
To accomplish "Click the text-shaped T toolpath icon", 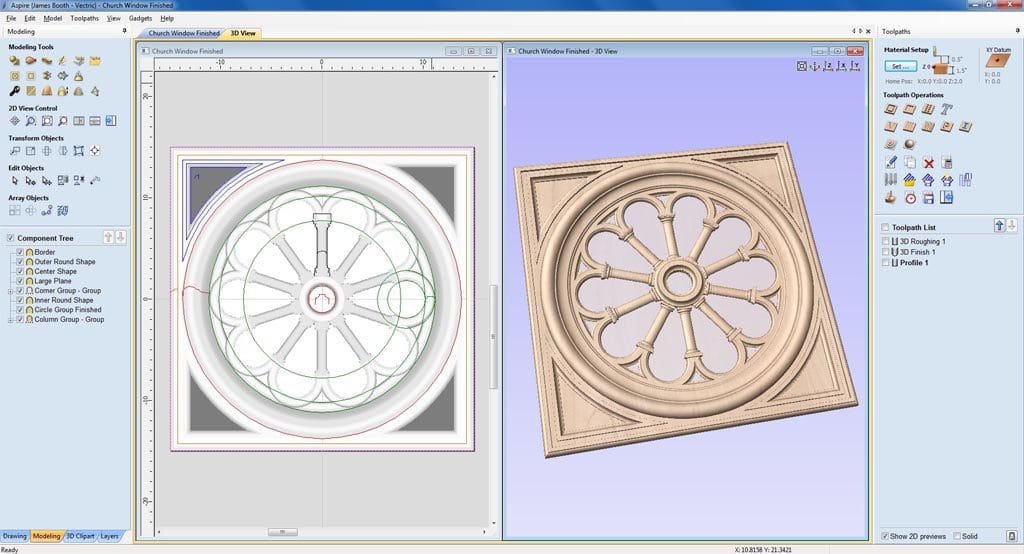I will (946, 109).
